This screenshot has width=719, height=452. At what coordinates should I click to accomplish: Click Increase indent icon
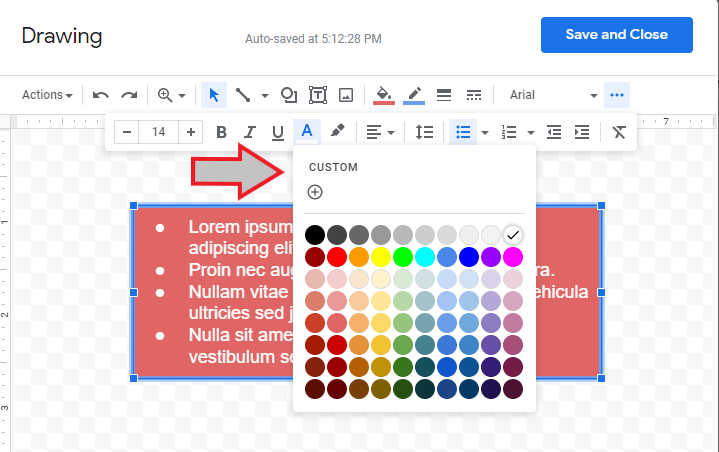point(582,132)
